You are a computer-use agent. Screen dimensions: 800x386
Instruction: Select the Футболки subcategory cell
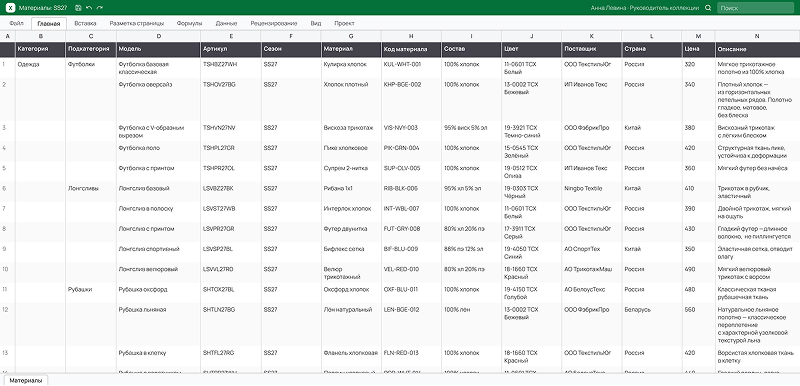[x=91, y=68]
